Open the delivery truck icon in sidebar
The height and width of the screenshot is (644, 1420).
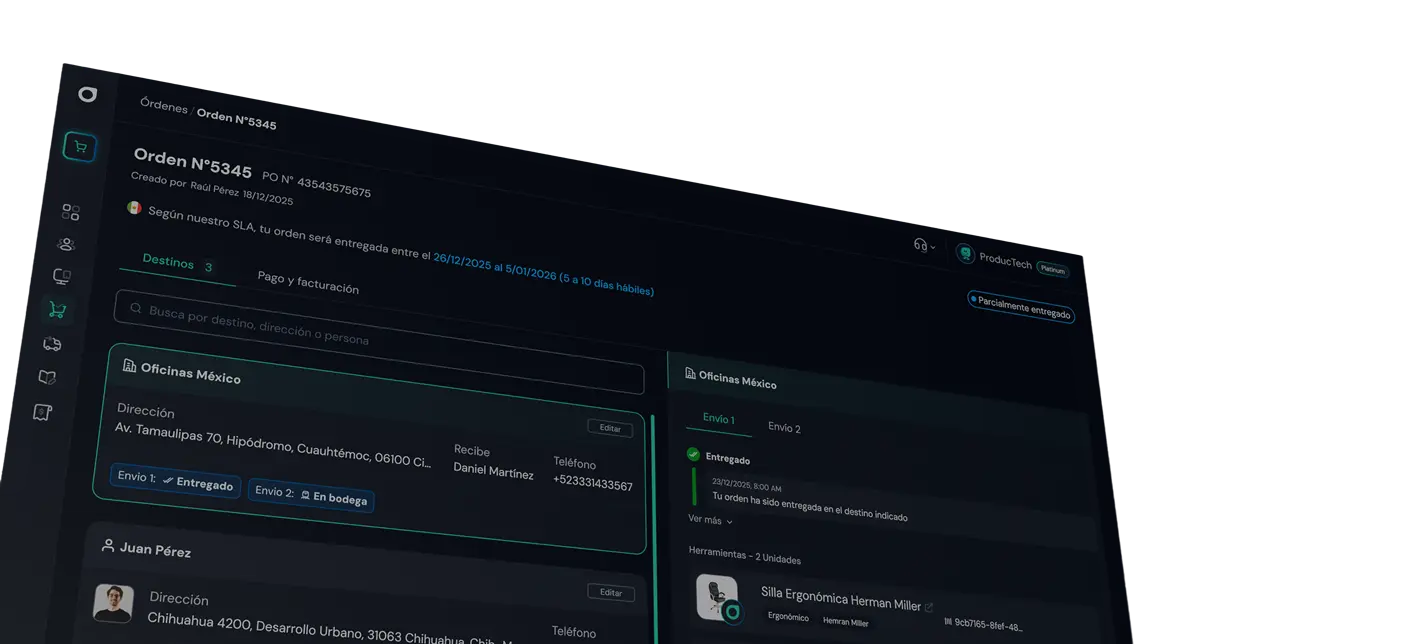(52, 344)
